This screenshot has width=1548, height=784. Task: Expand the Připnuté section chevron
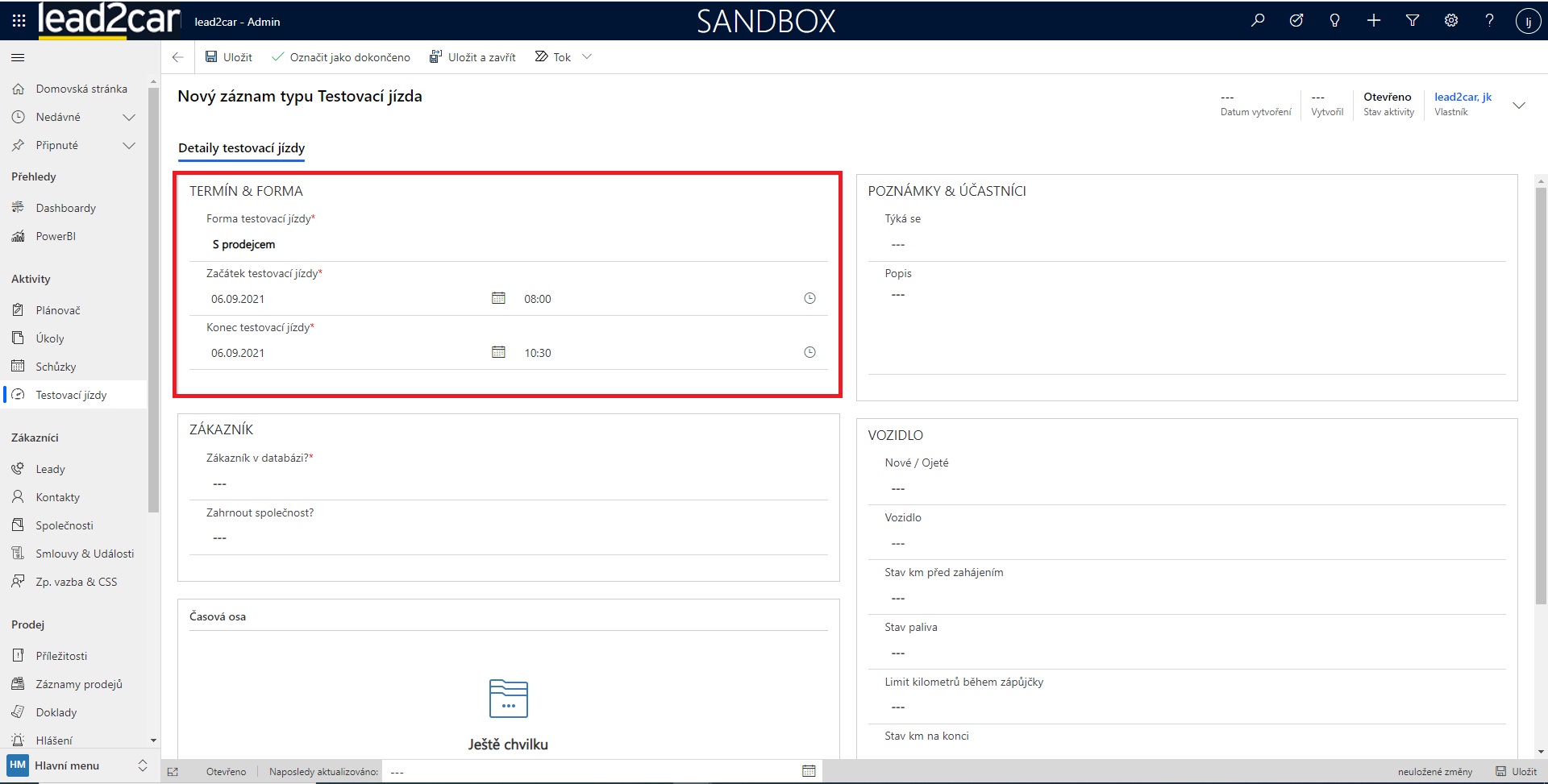[128, 146]
